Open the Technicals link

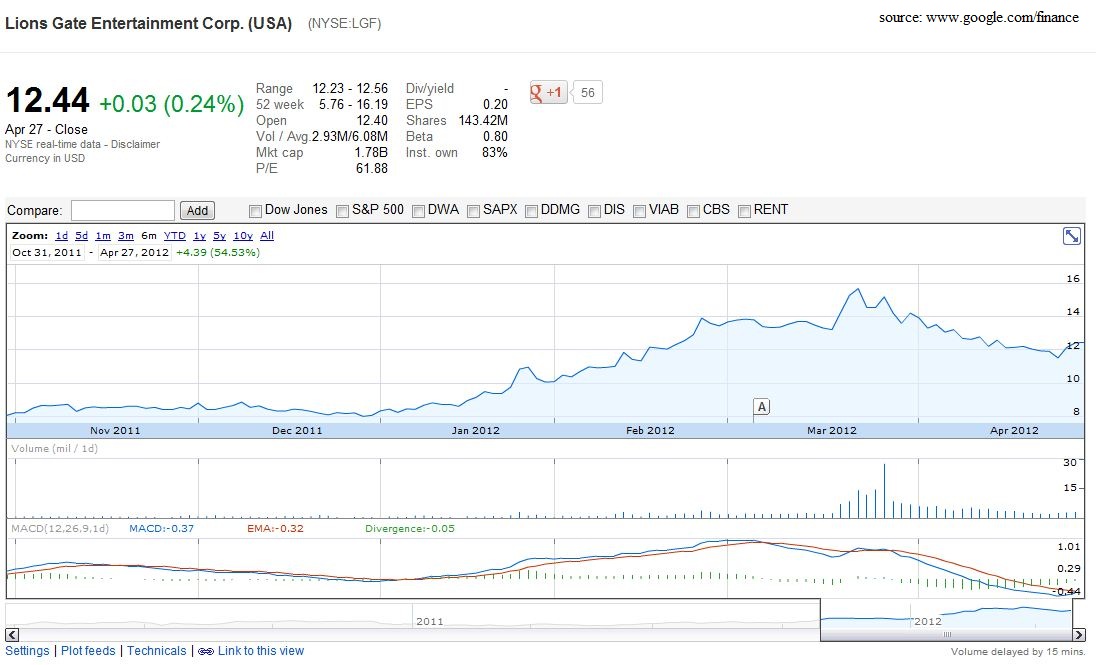pyautogui.click(x=157, y=651)
